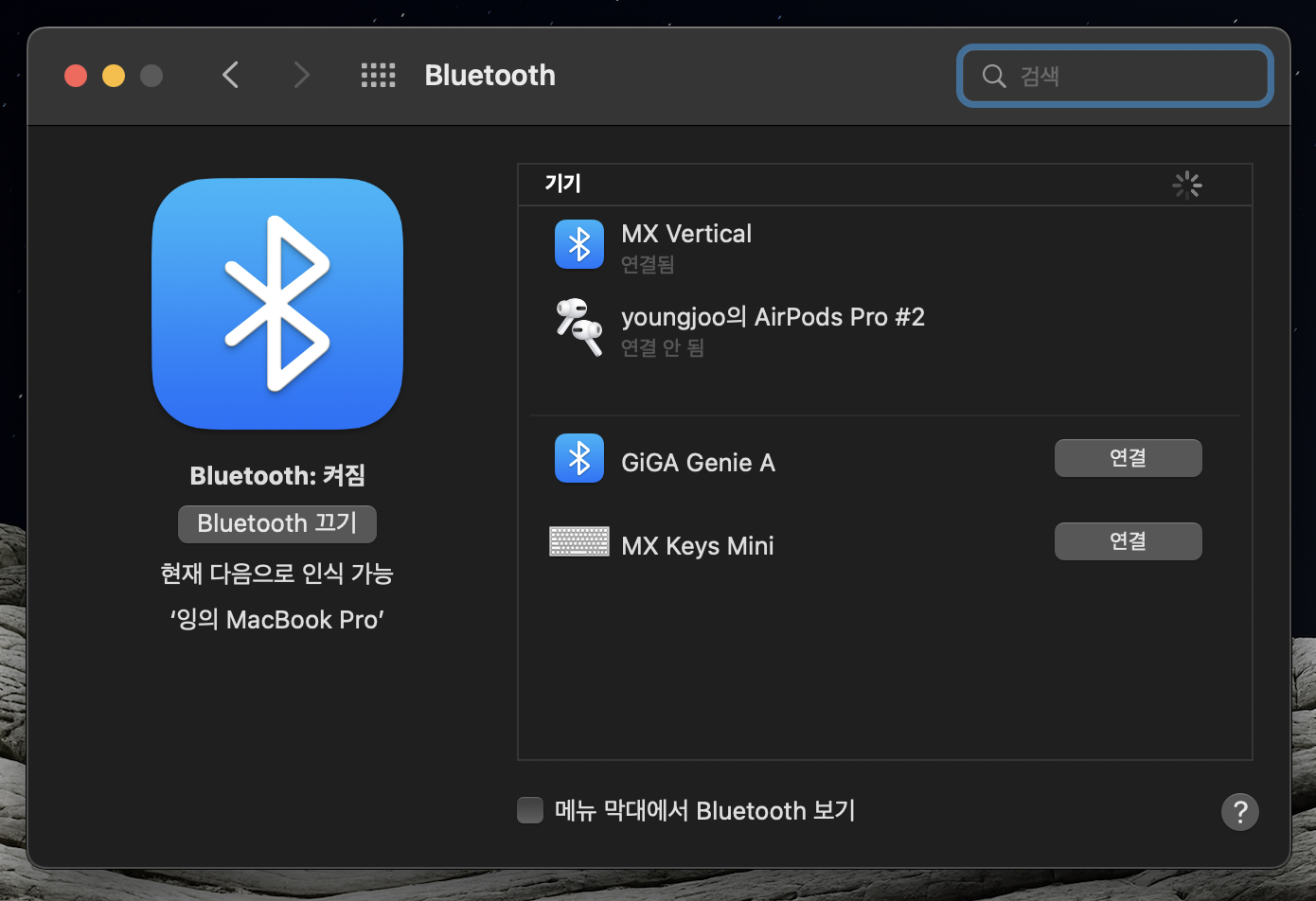This screenshot has height=901, width=1316.
Task: Click the AirPods Pro device icon
Action: point(579,327)
